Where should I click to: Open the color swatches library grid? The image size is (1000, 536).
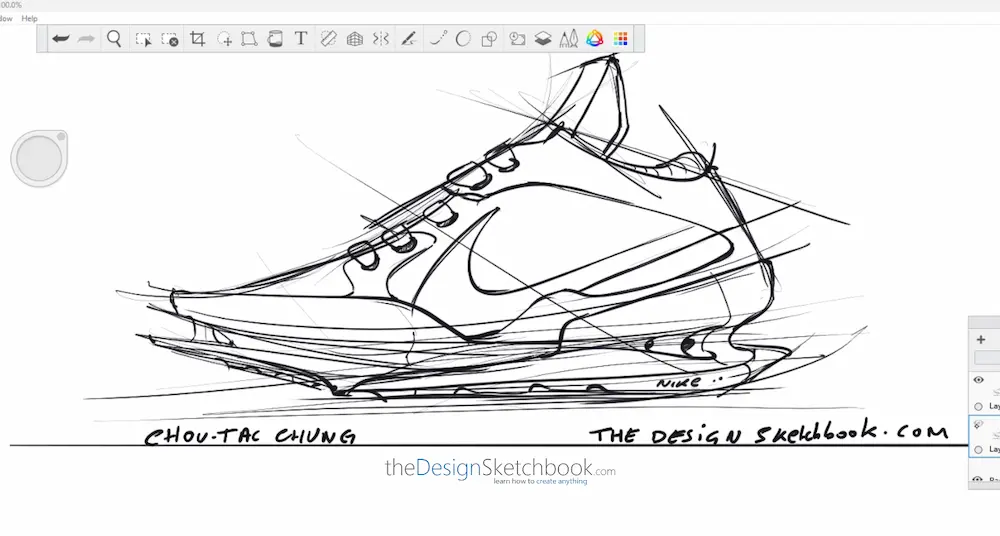621,39
